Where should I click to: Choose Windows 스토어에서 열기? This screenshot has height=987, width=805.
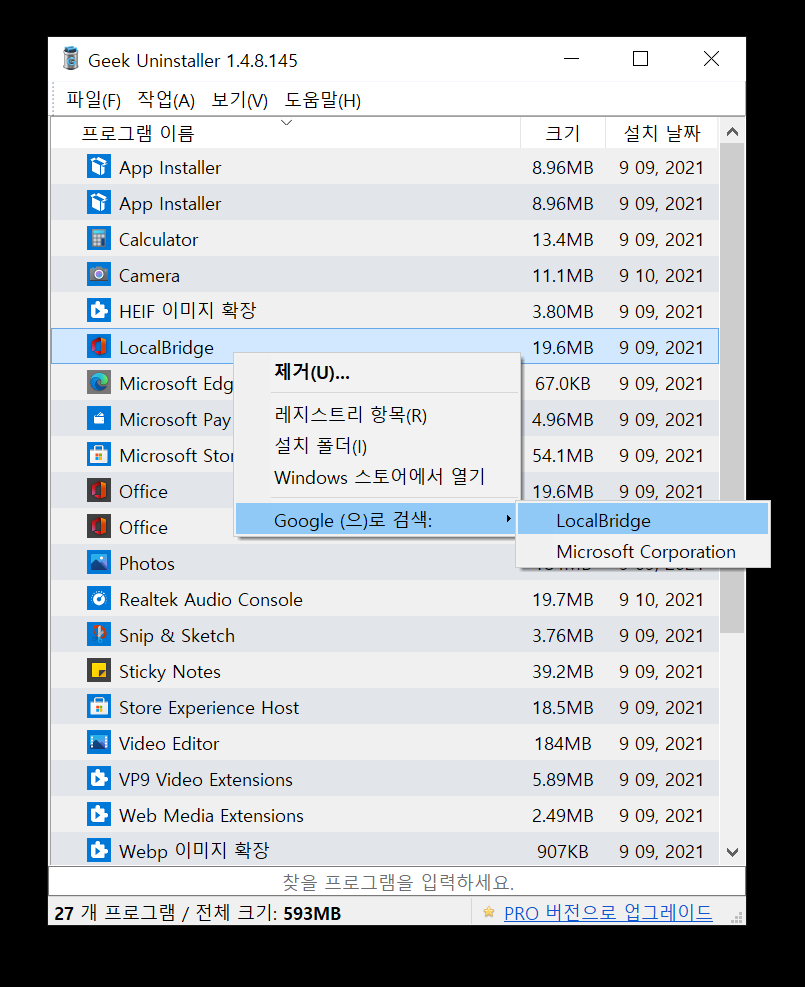point(377,477)
